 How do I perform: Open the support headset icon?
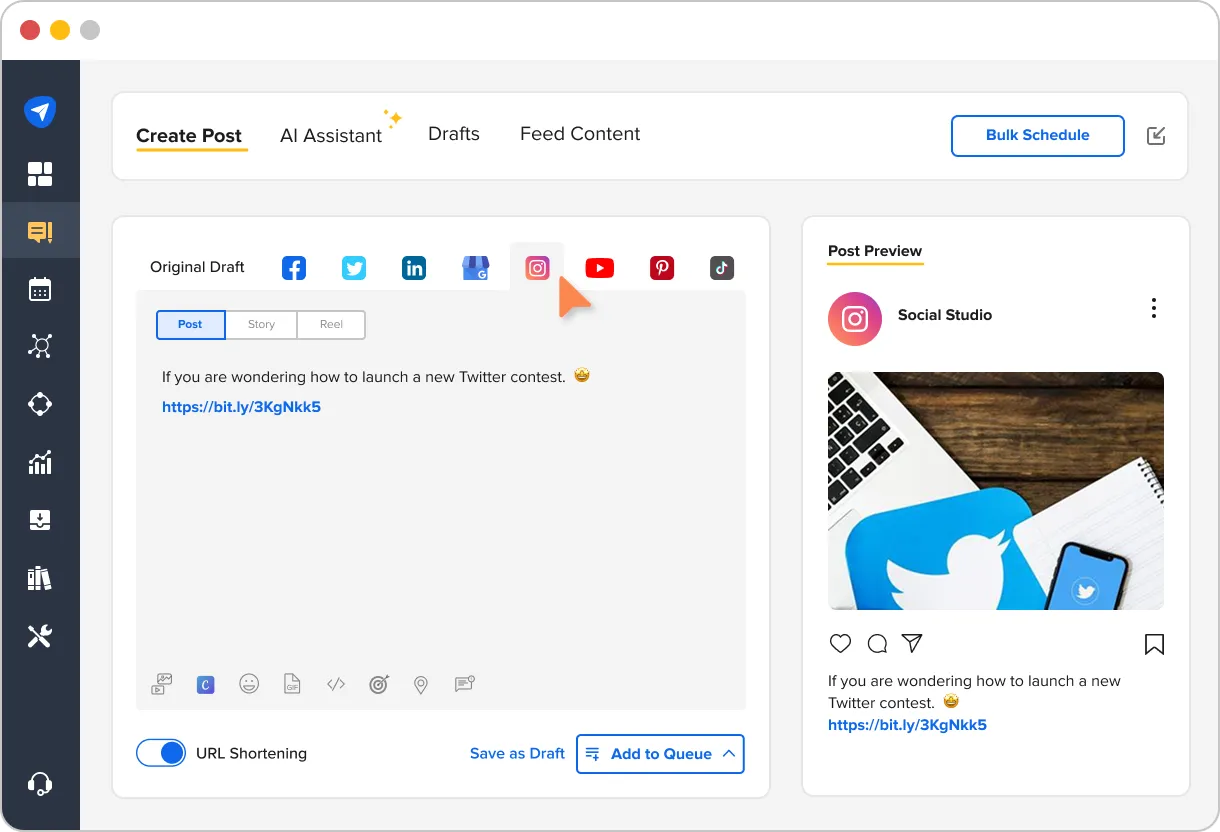click(40, 783)
